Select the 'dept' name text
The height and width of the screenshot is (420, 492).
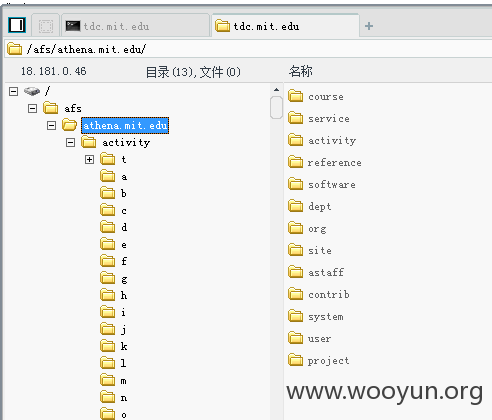(320, 207)
